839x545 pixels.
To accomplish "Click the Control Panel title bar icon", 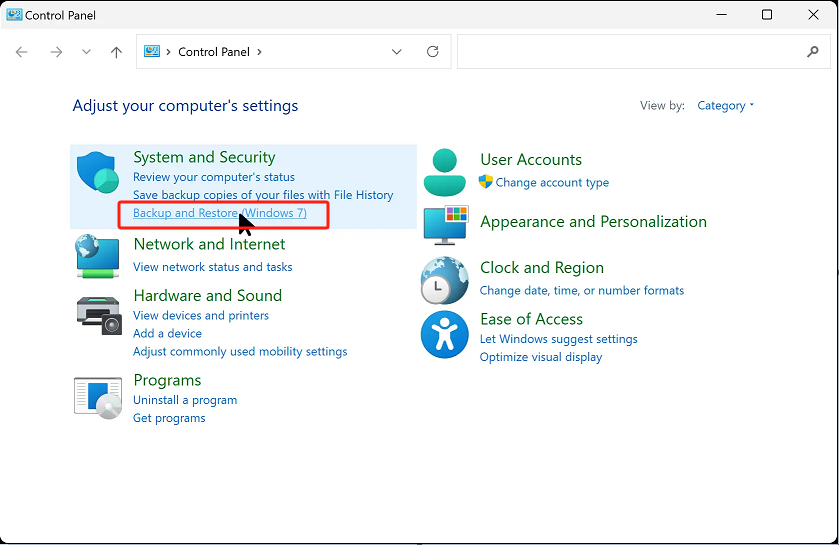I will 14,14.
